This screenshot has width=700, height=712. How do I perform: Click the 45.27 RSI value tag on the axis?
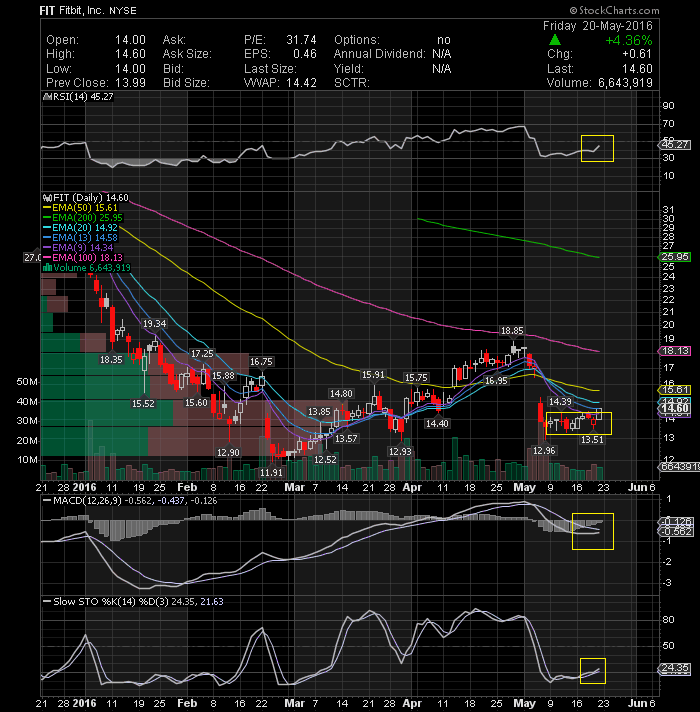click(675, 145)
